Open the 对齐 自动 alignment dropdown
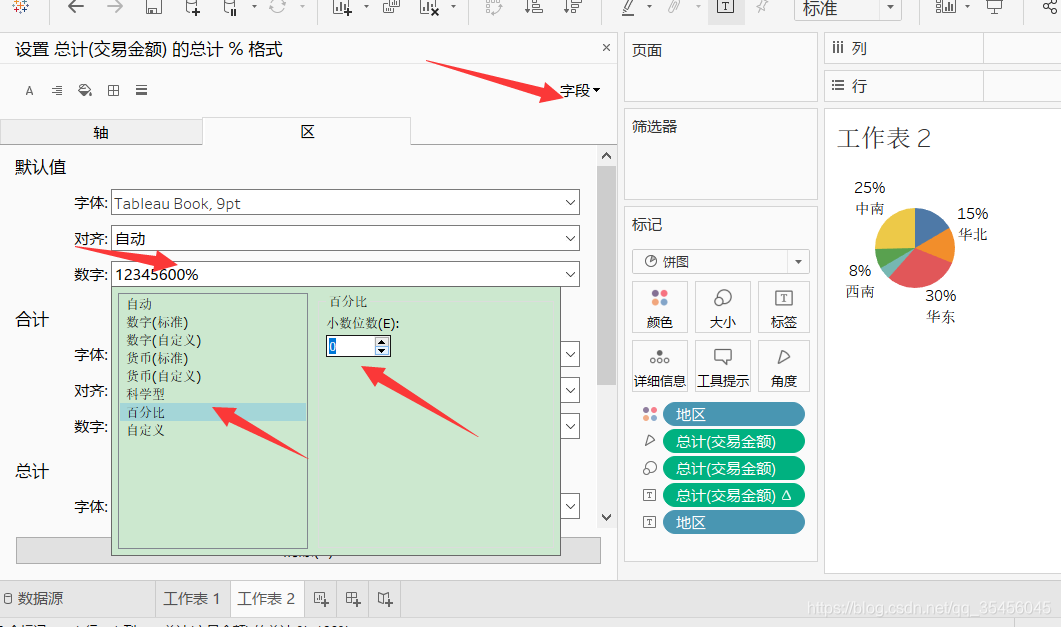 tap(345, 238)
